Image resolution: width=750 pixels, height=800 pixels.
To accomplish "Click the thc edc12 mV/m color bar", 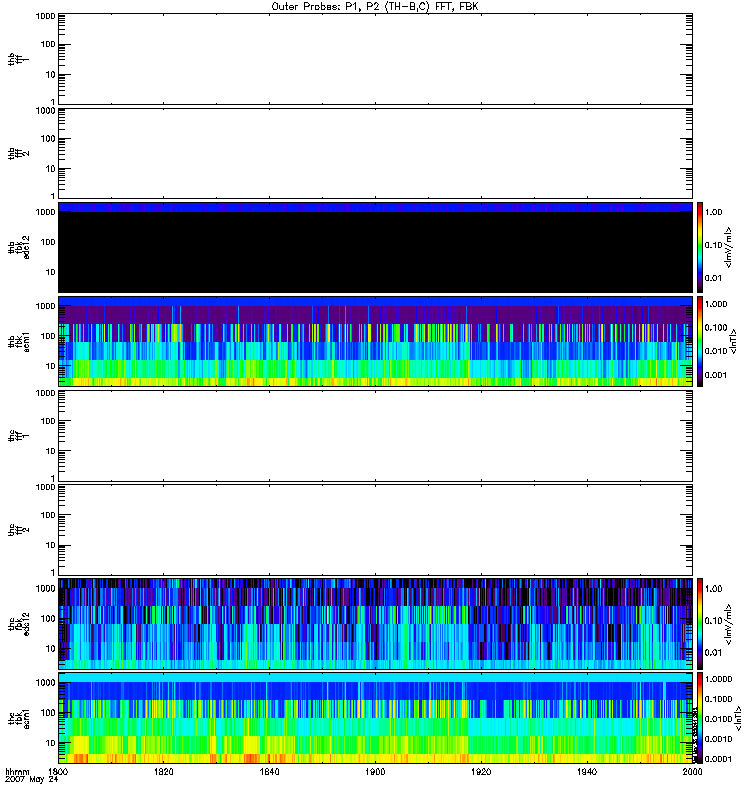I will (701, 623).
